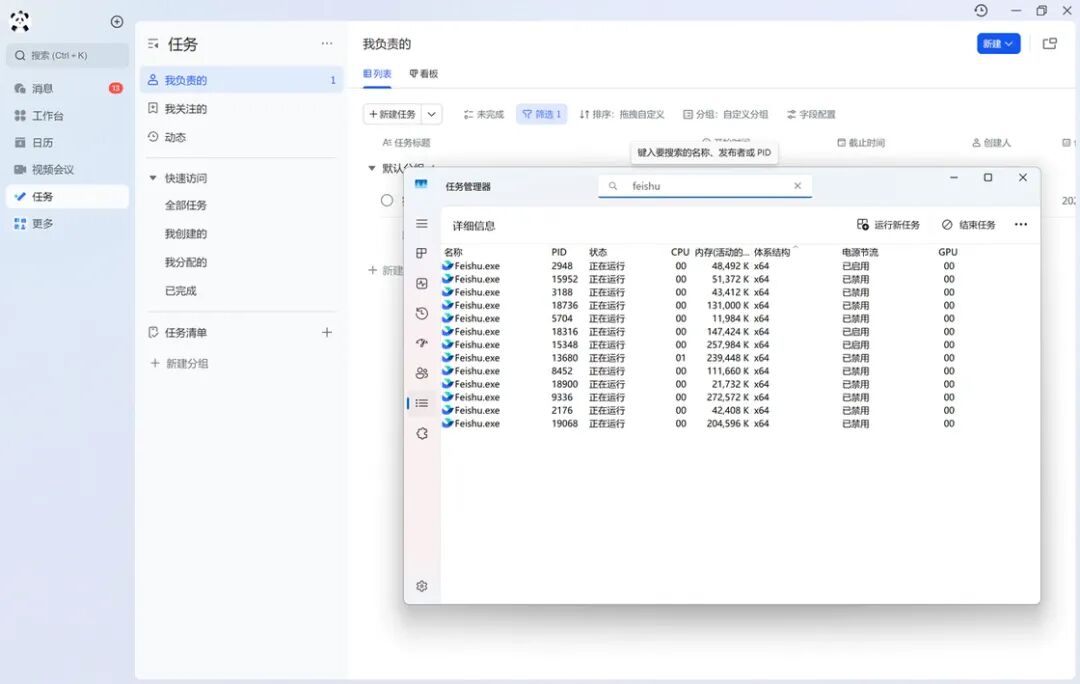Clear the feishu search text in Task Manager
Viewport: 1080px width, 684px height.
[x=797, y=186]
